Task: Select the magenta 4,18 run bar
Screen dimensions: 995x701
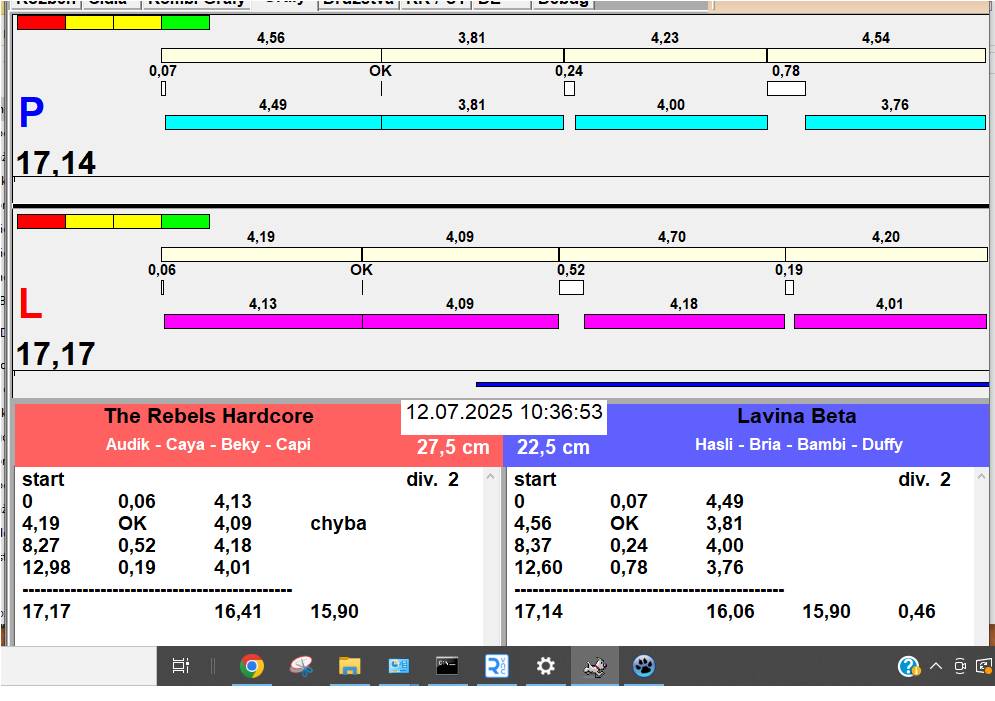Action: (684, 322)
